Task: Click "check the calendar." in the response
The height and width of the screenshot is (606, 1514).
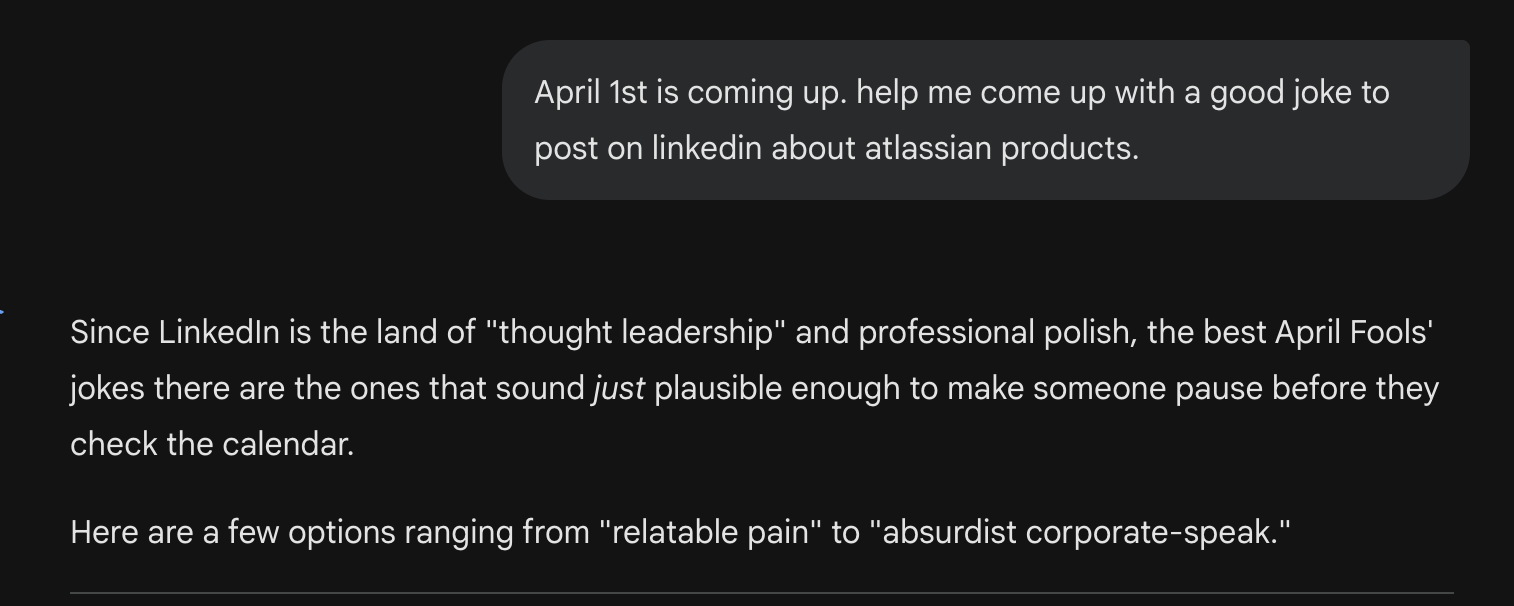Action: click(x=212, y=444)
